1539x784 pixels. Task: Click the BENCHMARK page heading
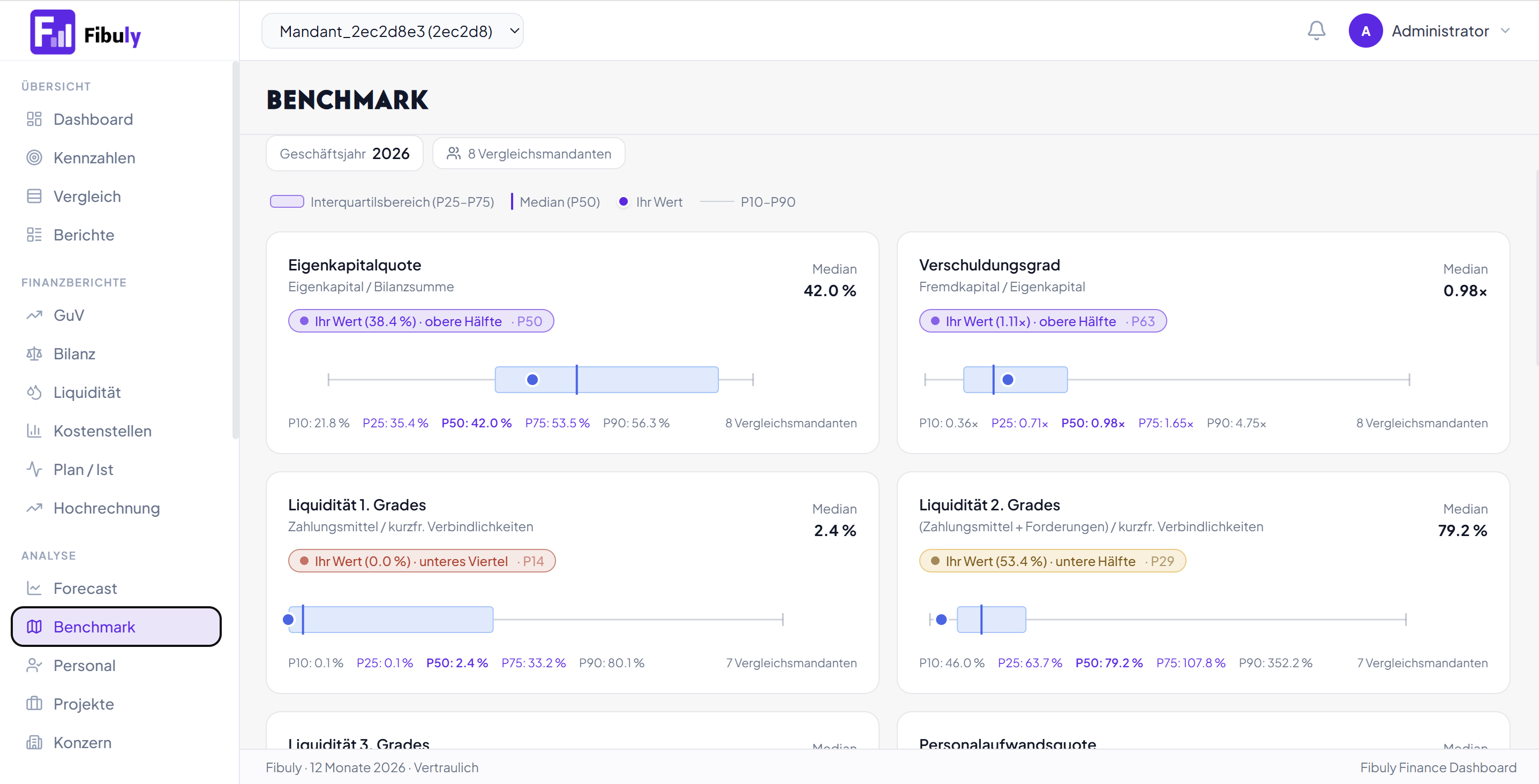[x=347, y=100]
